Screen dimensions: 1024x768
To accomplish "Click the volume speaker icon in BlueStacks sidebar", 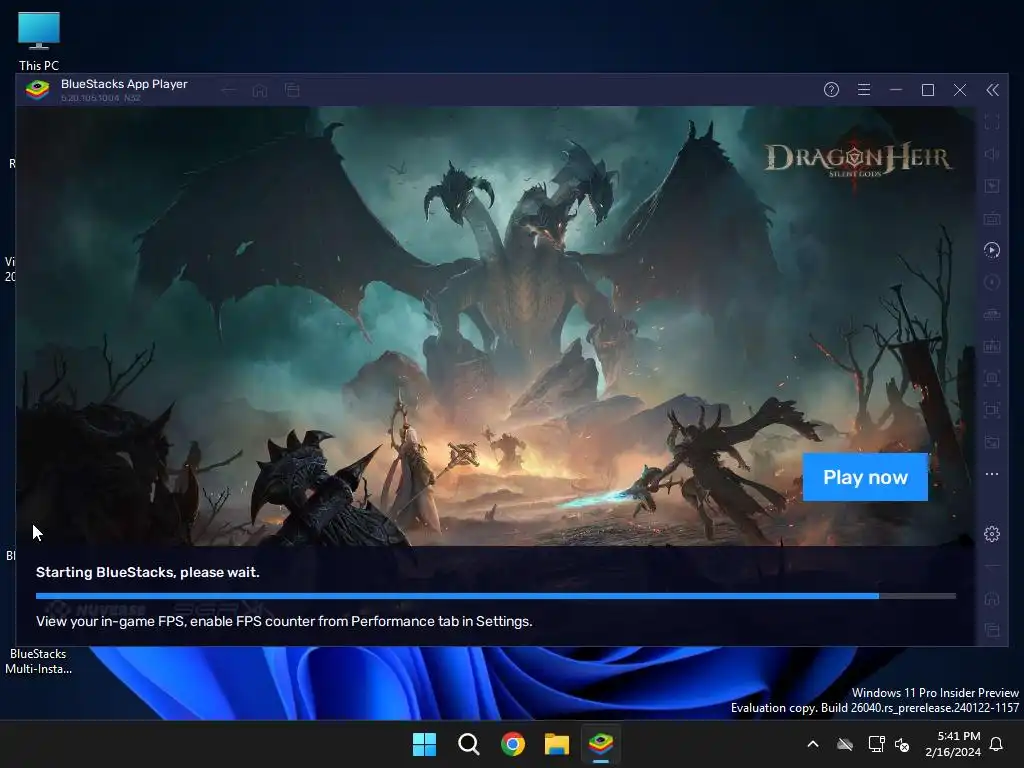I will tap(991, 153).
